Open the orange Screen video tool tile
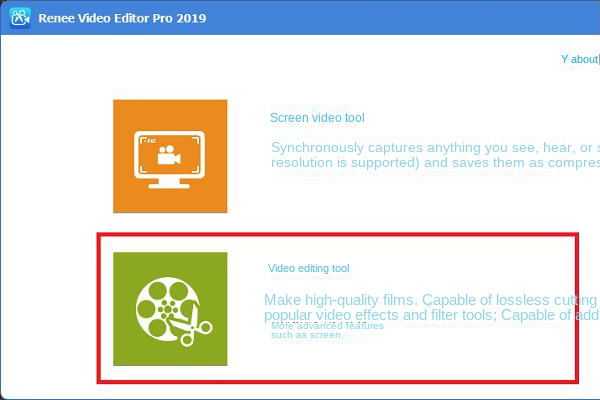 click(170, 156)
